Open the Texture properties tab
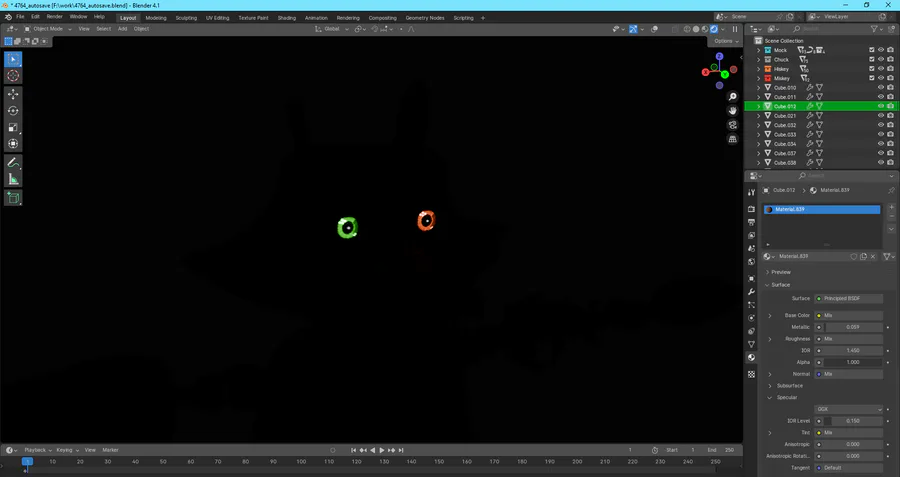Screen dimensions: 900x477 coord(751,374)
